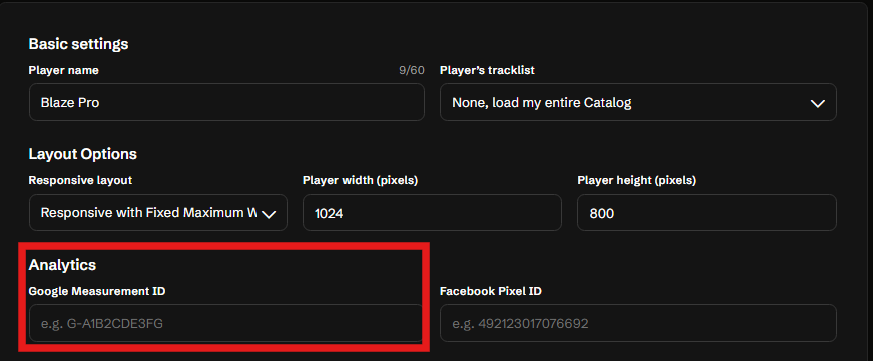This screenshot has height=361, width=873.
Task: Click the "Facebook Pixel ID" label
Action: [491, 291]
